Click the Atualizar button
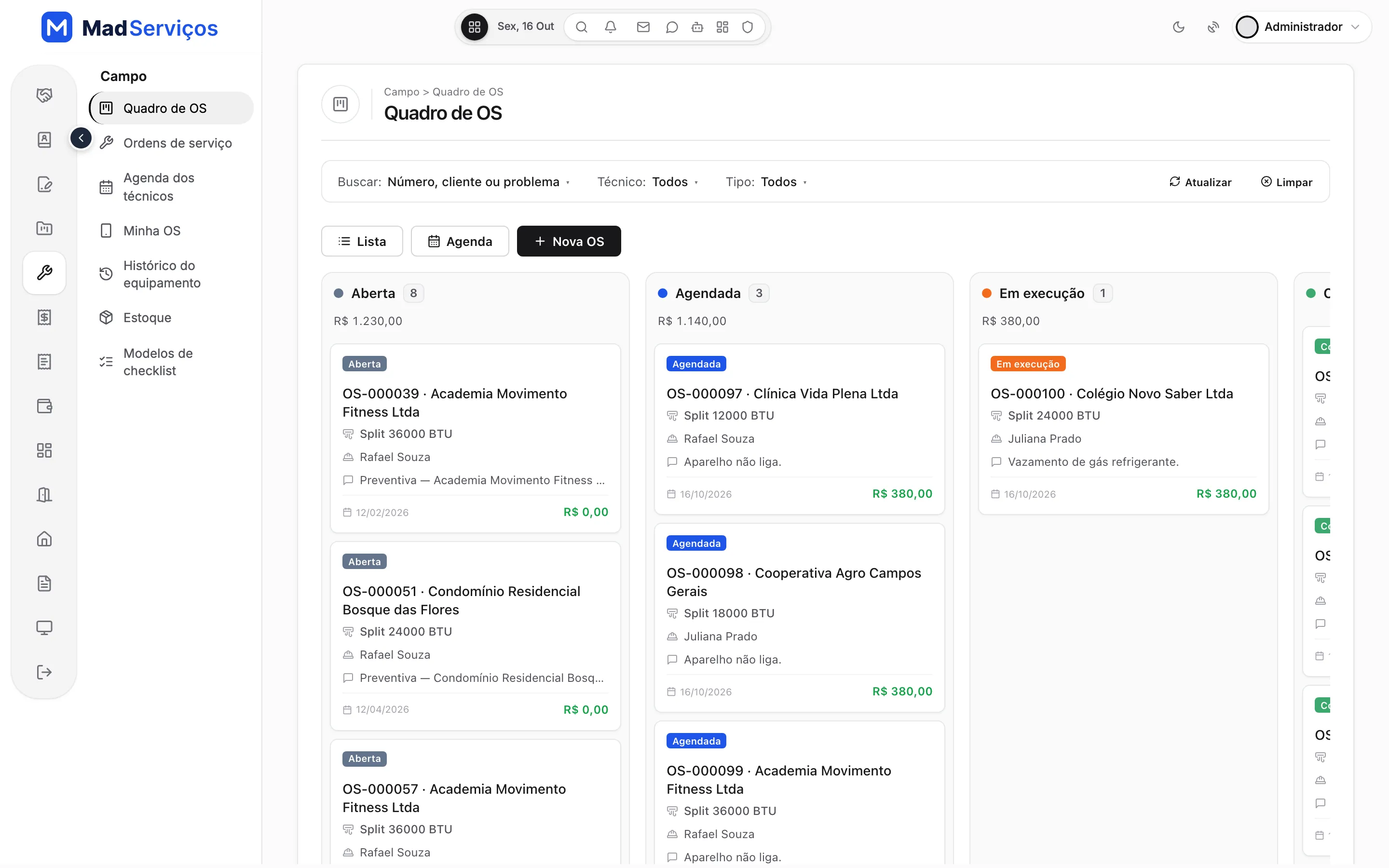Image resolution: width=1389 pixels, height=868 pixels. click(1200, 182)
